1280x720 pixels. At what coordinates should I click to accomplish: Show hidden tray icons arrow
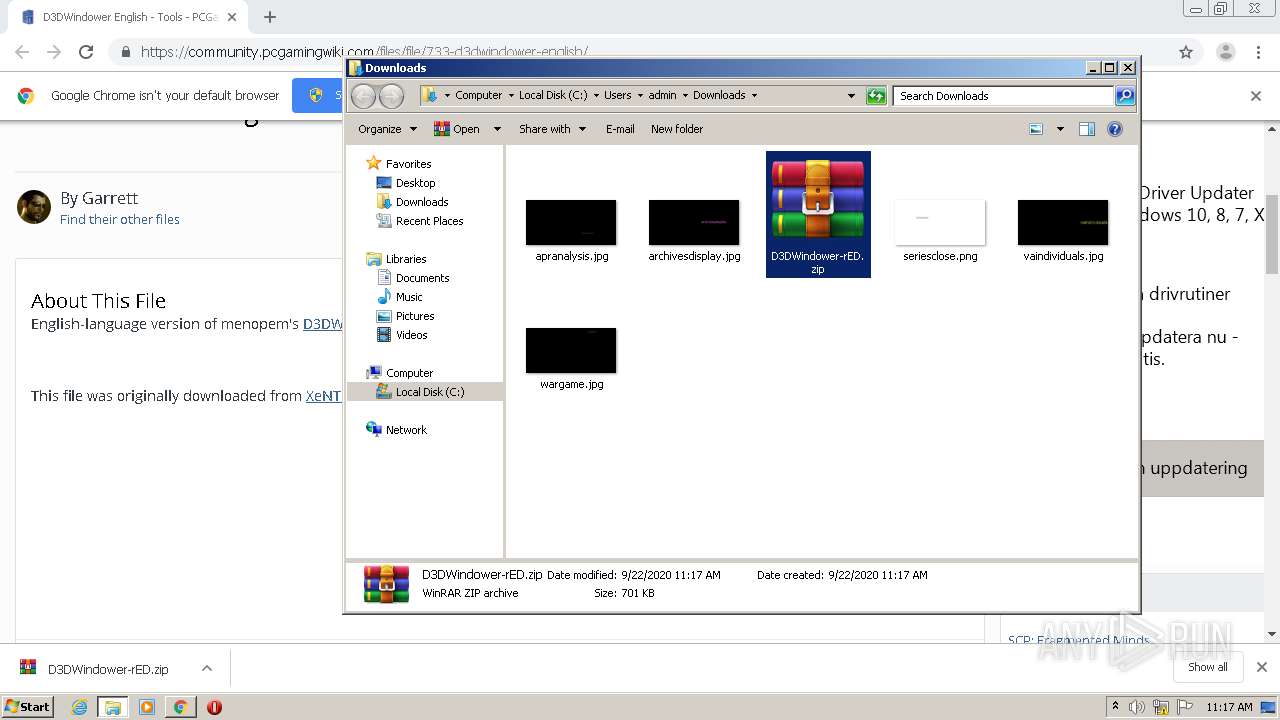click(x=1116, y=707)
